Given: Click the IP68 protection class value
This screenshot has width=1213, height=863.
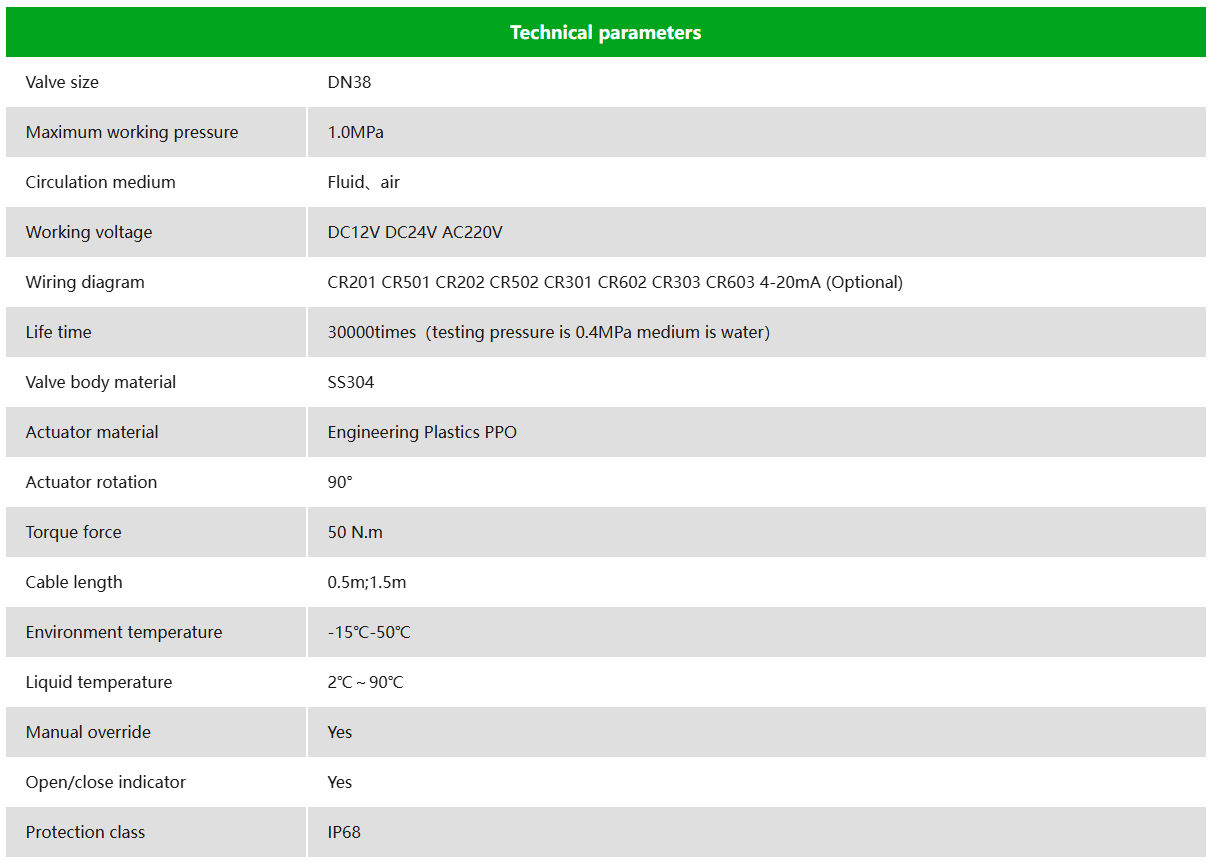Looking at the screenshot, I should tap(344, 832).
